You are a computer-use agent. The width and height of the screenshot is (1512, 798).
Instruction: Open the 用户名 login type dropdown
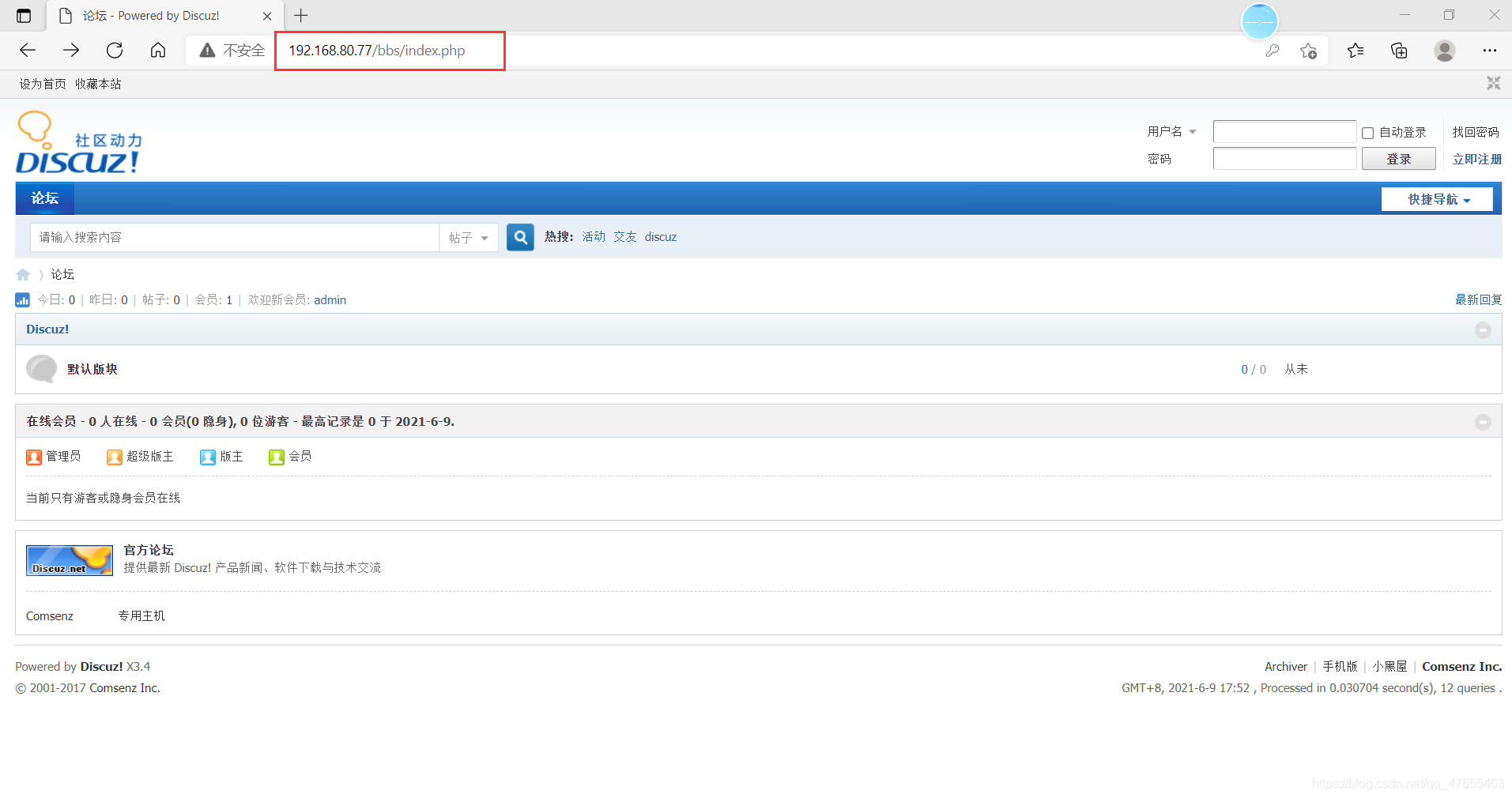point(1172,132)
